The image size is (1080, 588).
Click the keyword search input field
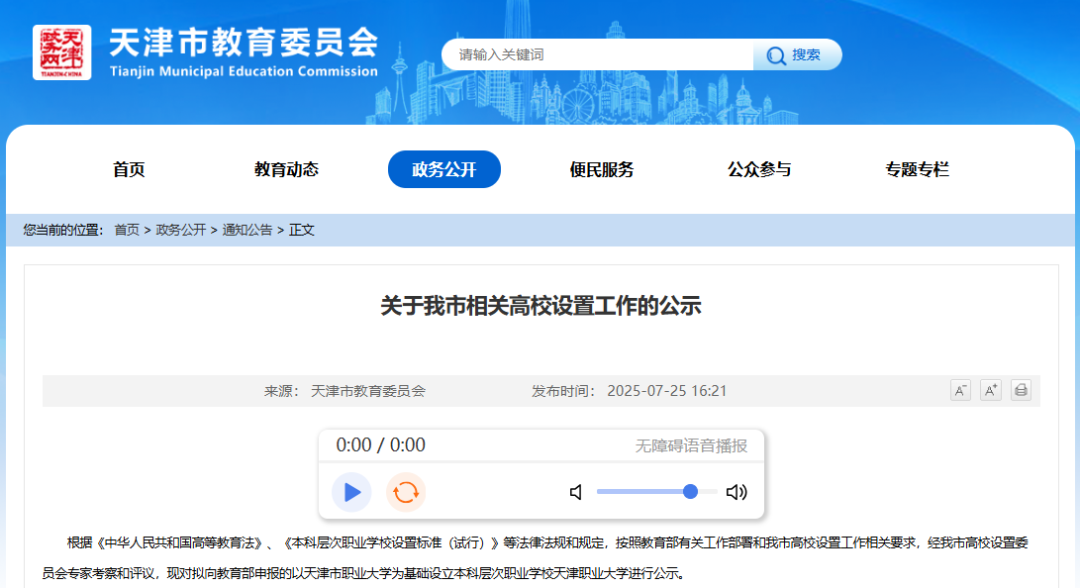point(600,54)
